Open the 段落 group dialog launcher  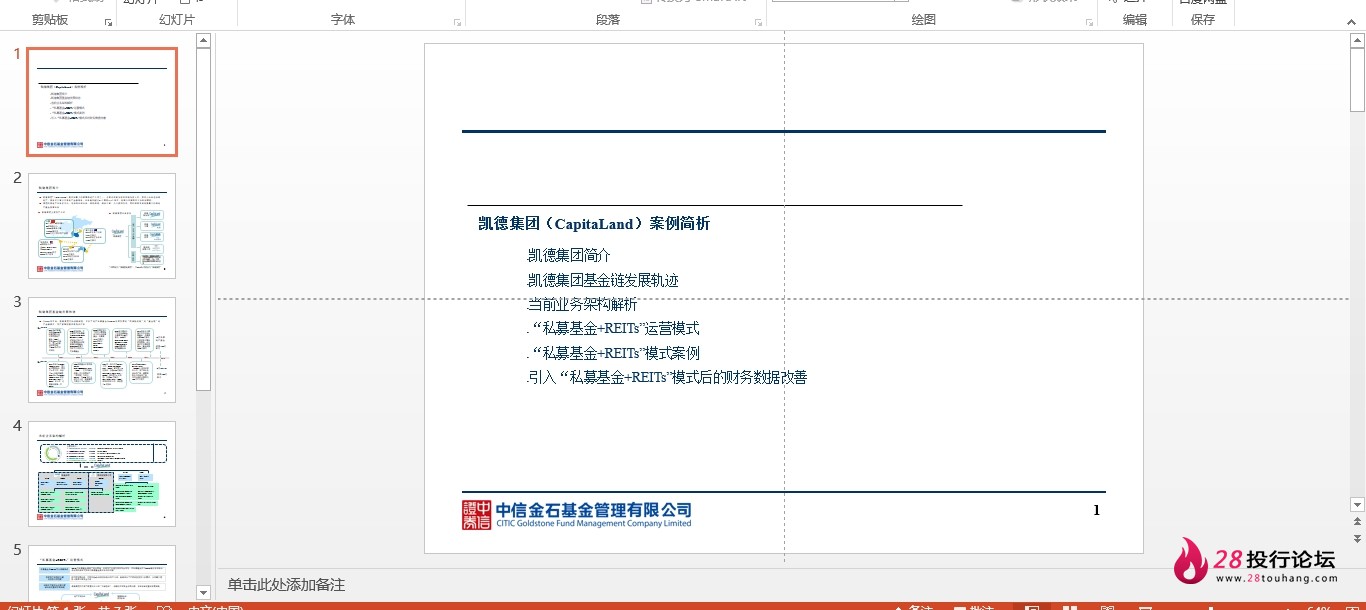(x=759, y=22)
